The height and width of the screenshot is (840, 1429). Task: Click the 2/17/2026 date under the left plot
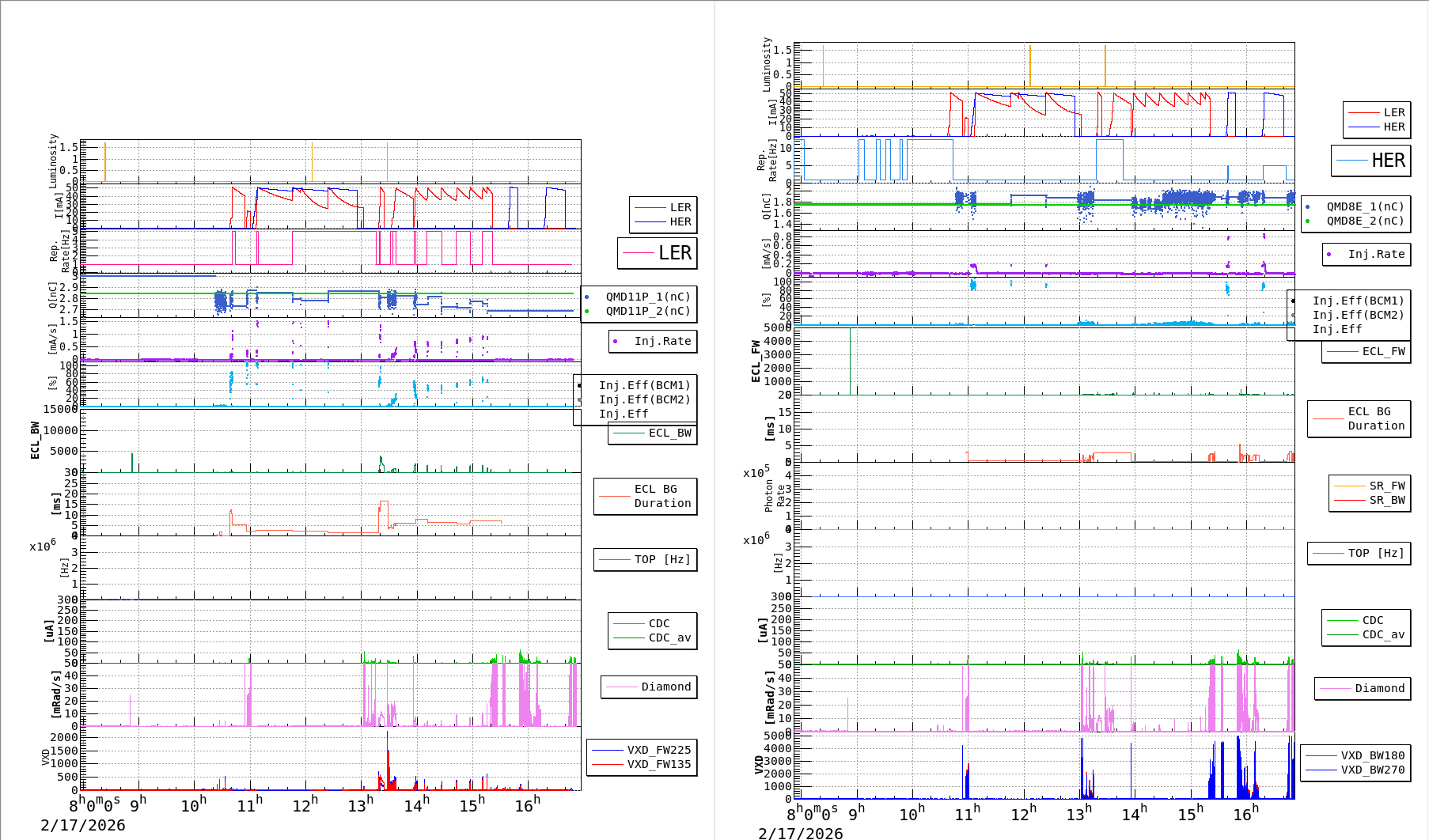click(83, 825)
